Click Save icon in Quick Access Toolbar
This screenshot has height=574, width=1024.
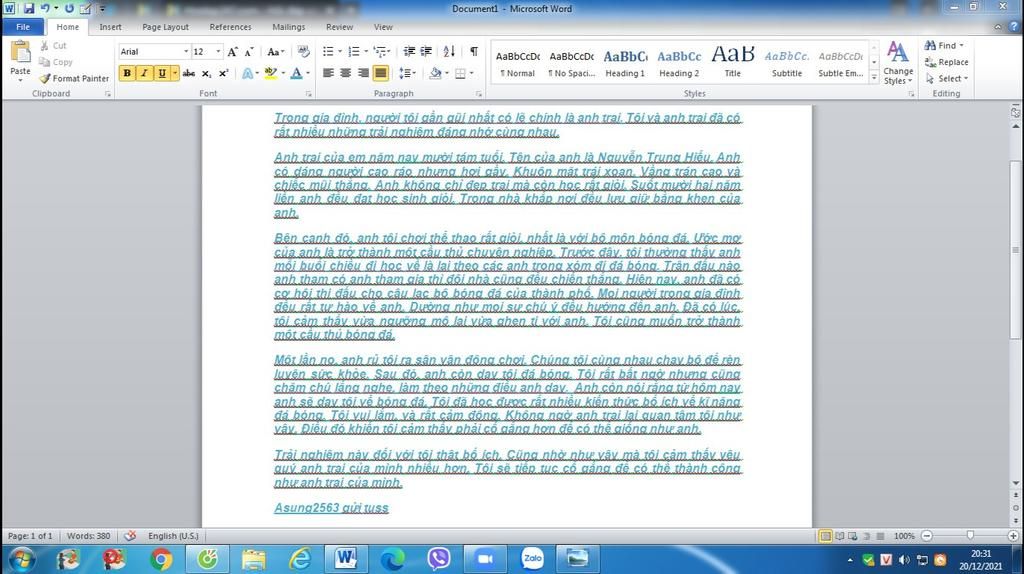pos(29,8)
